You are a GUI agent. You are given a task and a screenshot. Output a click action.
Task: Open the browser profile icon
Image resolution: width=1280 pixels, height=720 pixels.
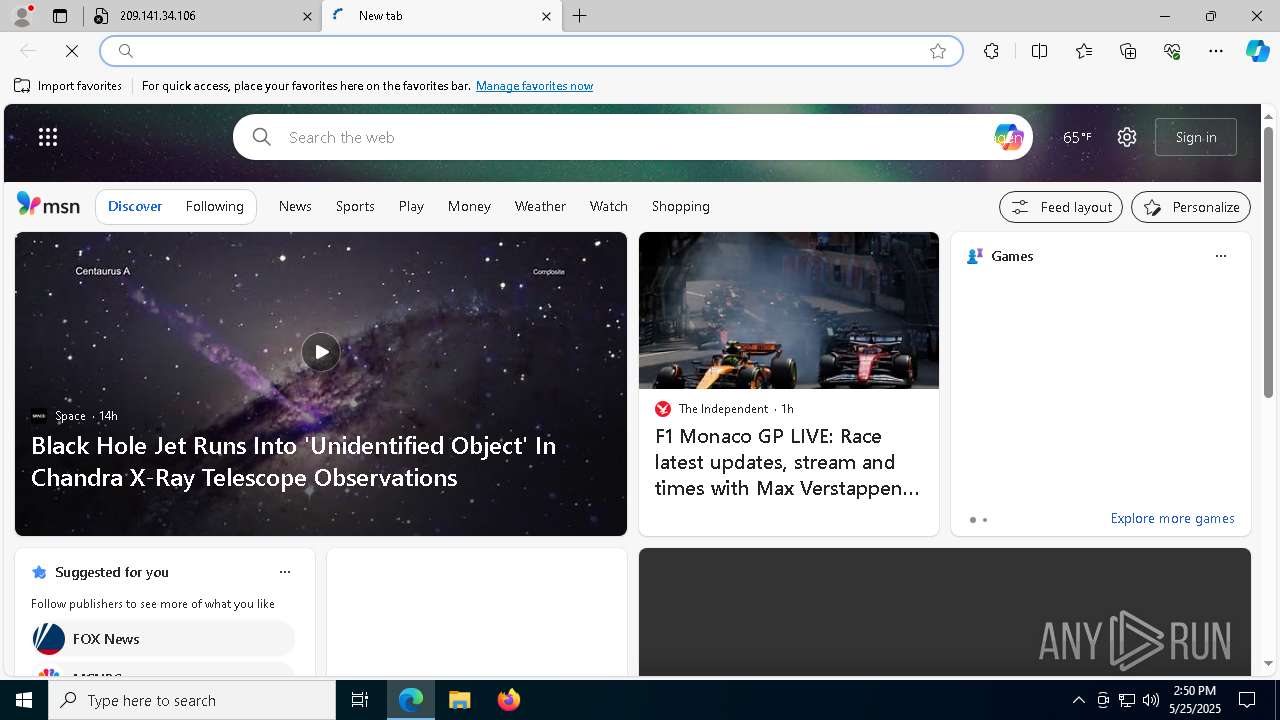pyautogui.click(x=21, y=16)
